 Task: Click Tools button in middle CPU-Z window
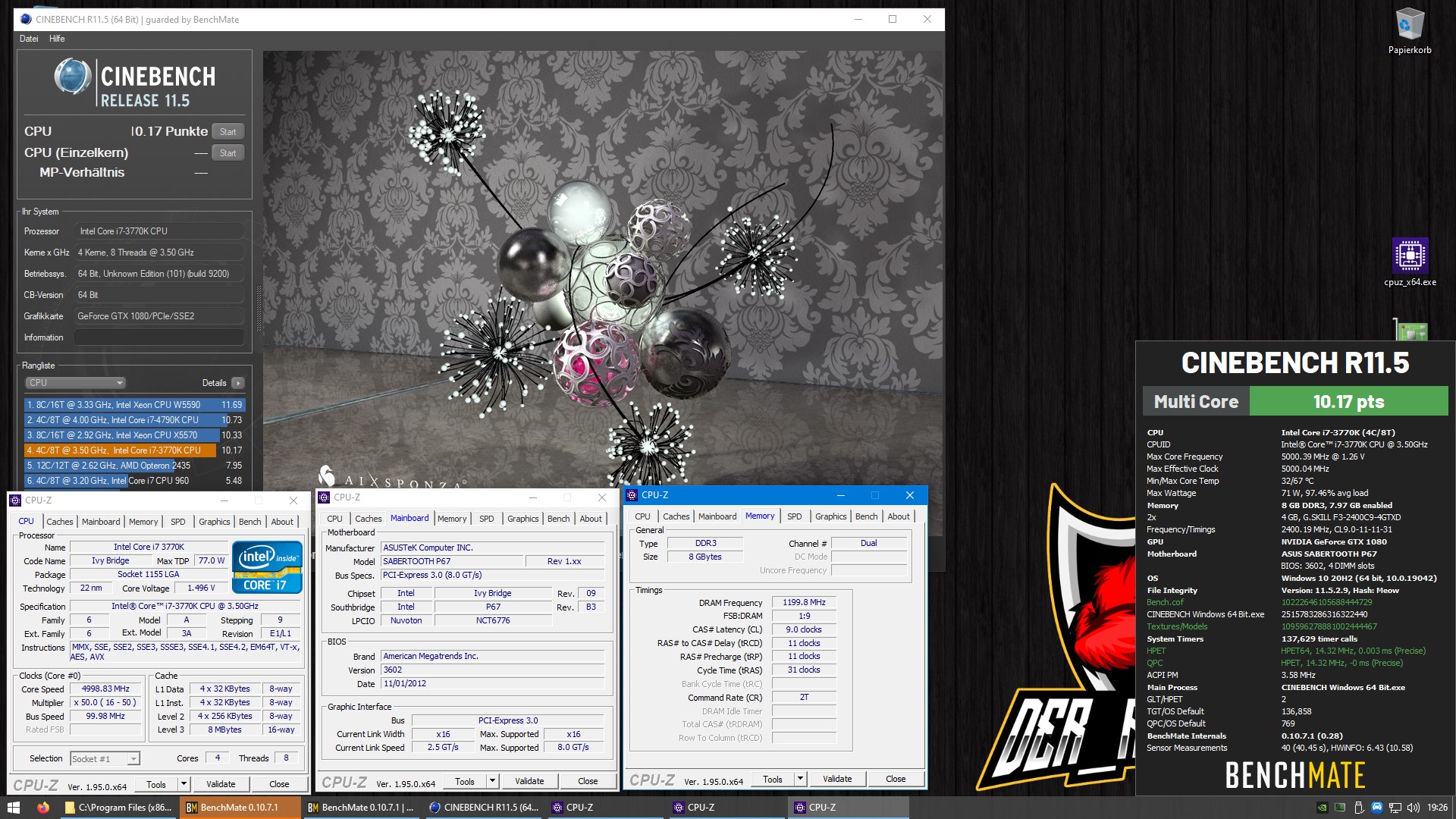click(465, 781)
